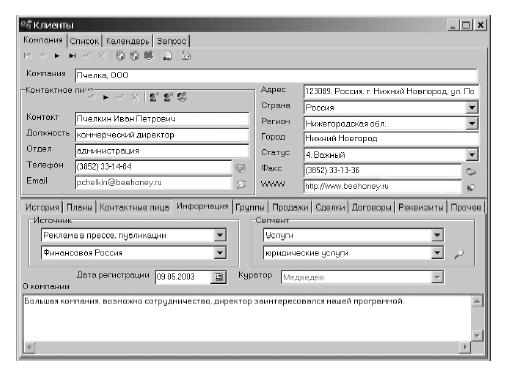505x371 pixels.
Task: Open the юридические услуги dropdown
Action: 437,253
